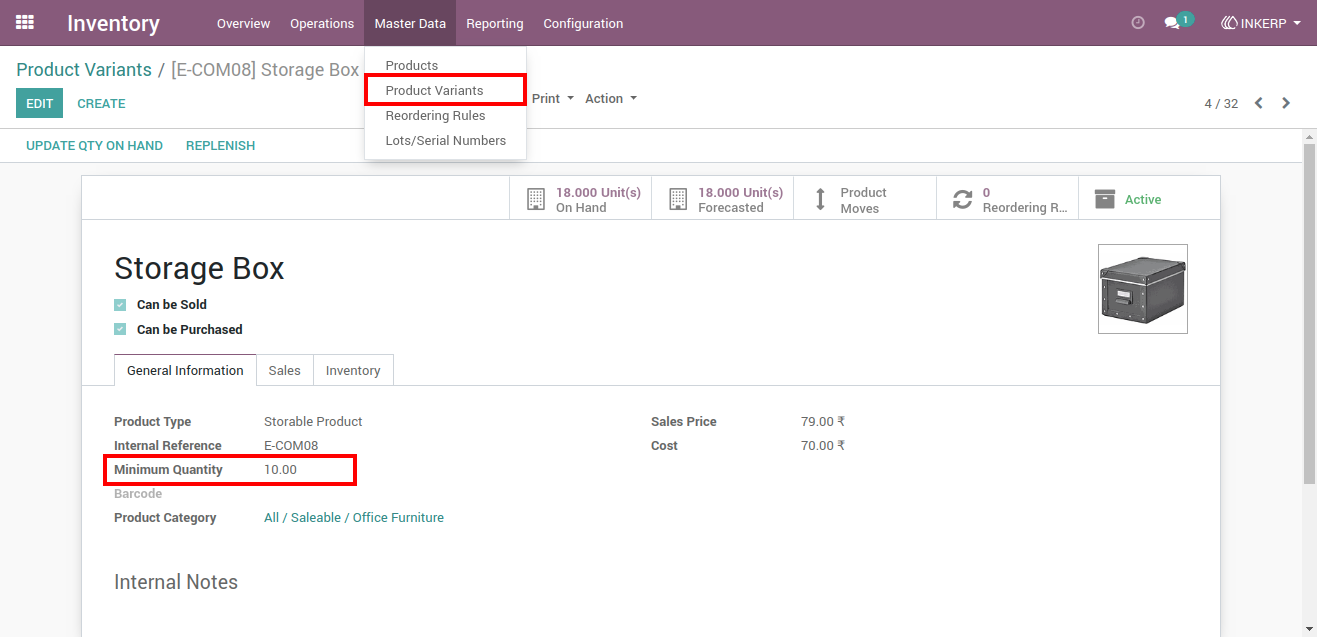The height and width of the screenshot is (637, 1317).
Task: Open the conversations chat bubble icon
Action: tap(1172, 23)
